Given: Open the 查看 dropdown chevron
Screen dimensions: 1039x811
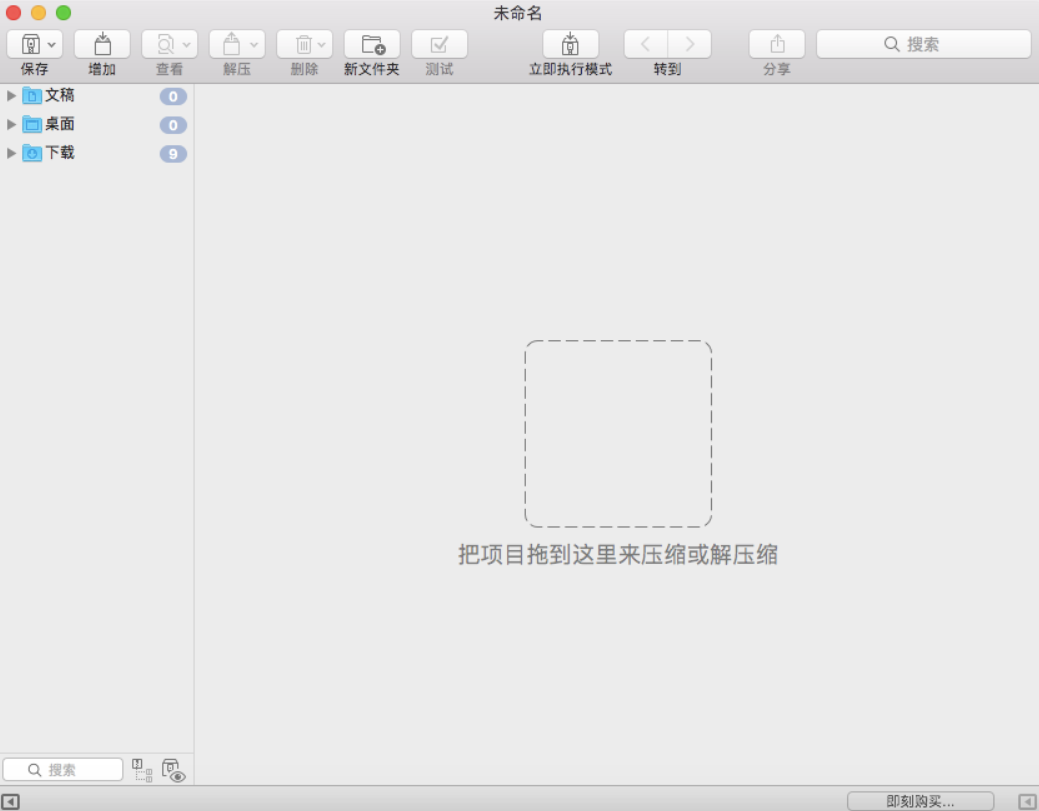Looking at the screenshot, I should pyautogui.click(x=186, y=43).
